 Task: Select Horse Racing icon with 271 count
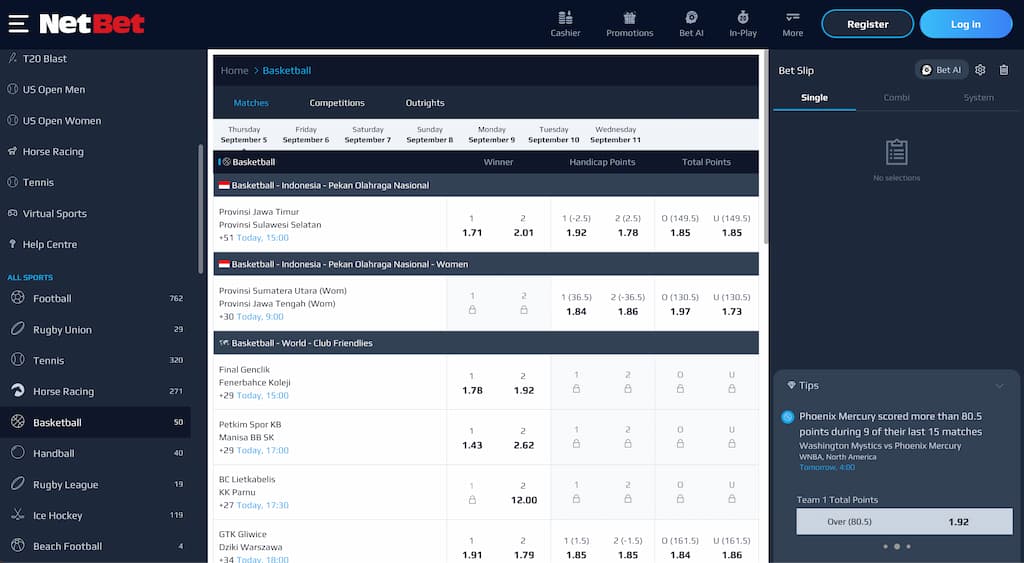click(x=18, y=391)
